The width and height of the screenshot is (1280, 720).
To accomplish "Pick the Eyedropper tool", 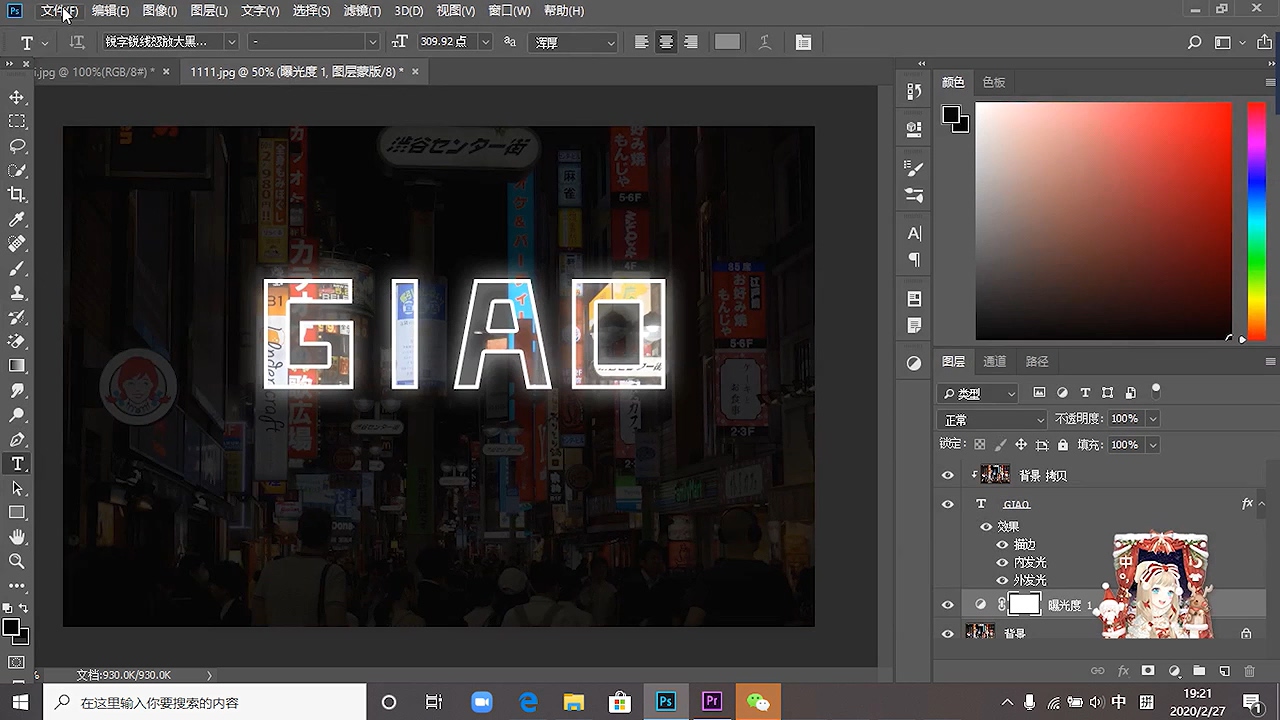I will [x=17, y=220].
